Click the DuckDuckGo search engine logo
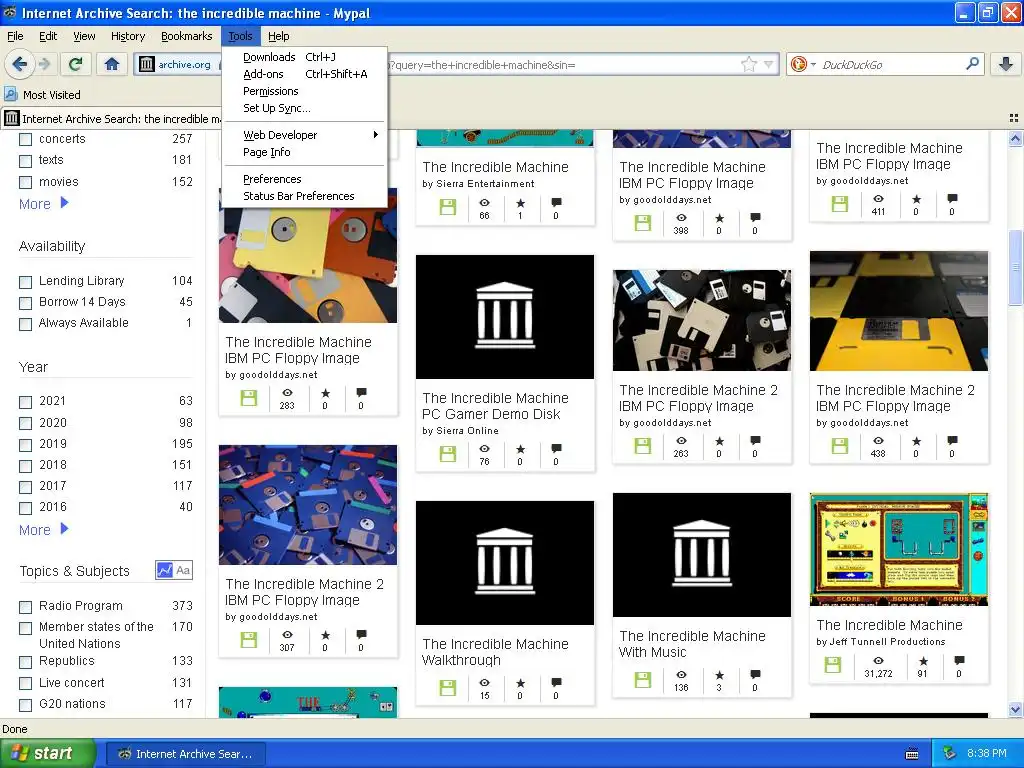This screenshot has height=768, width=1024. coord(798,64)
